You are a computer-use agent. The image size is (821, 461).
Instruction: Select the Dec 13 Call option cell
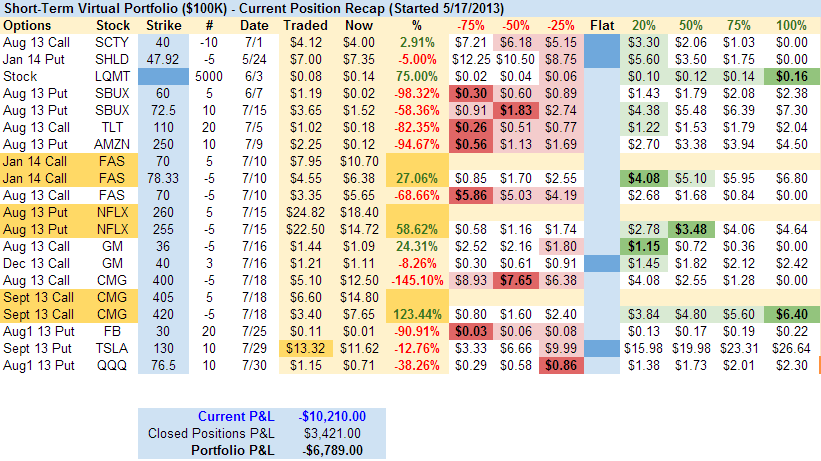click(x=35, y=263)
